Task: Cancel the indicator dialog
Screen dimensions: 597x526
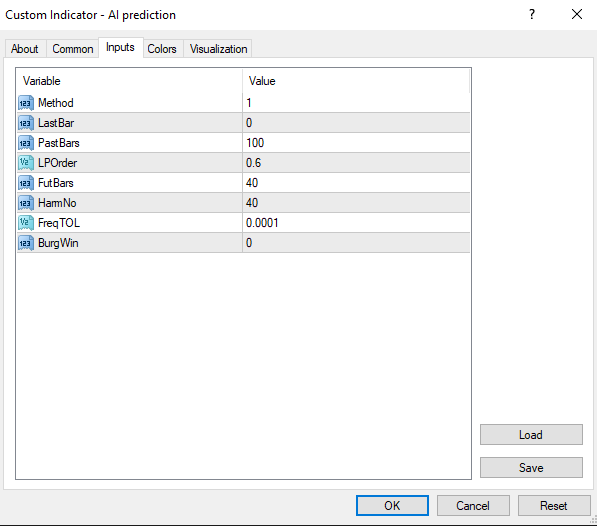Action: pos(473,505)
